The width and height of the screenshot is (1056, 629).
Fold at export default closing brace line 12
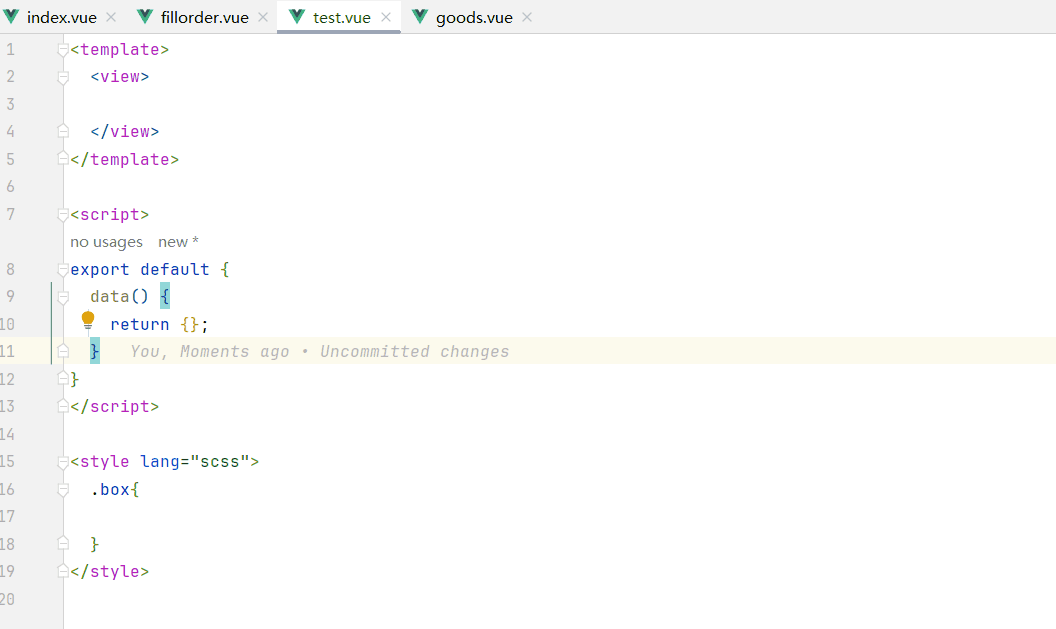click(x=63, y=378)
